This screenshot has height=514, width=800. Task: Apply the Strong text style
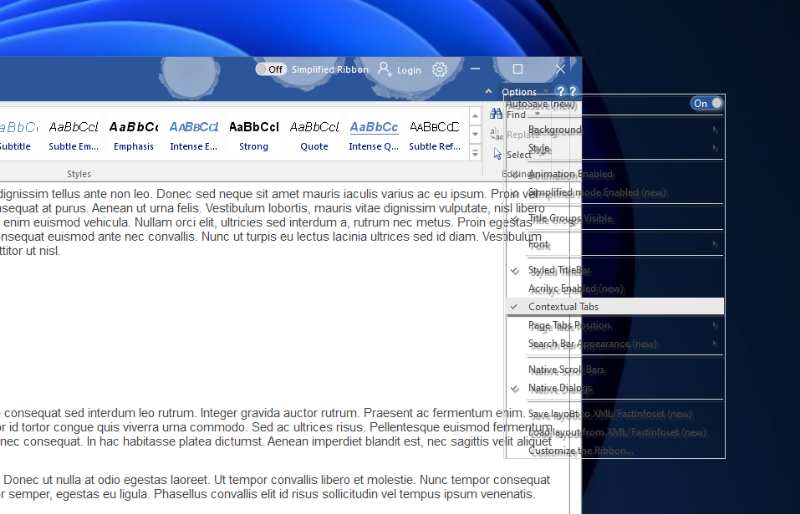click(254, 135)
